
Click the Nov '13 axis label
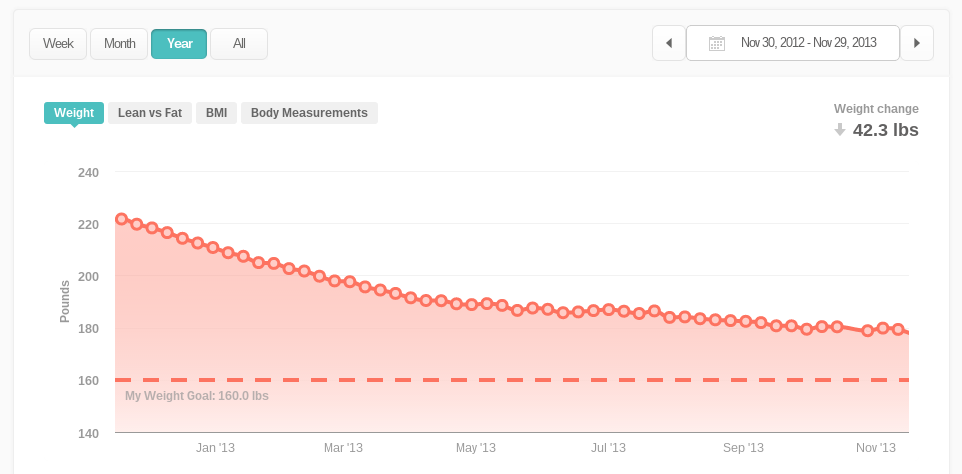click(876, 448)
